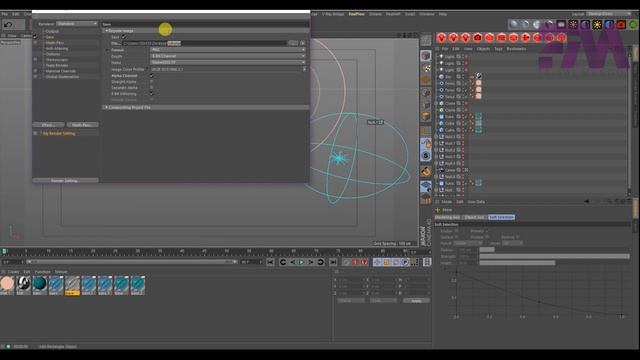Click the red camera icon in the red plugin icon row

(478, 38)
